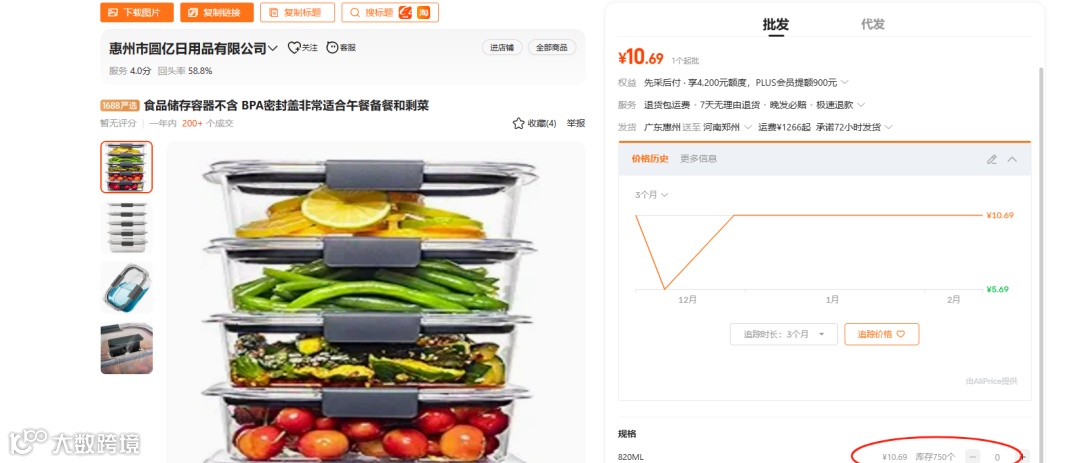The height and width of the screenshot is (463, 1080).
Task: Click the 全部商品 all products button
Action: [x=552, y=48]
